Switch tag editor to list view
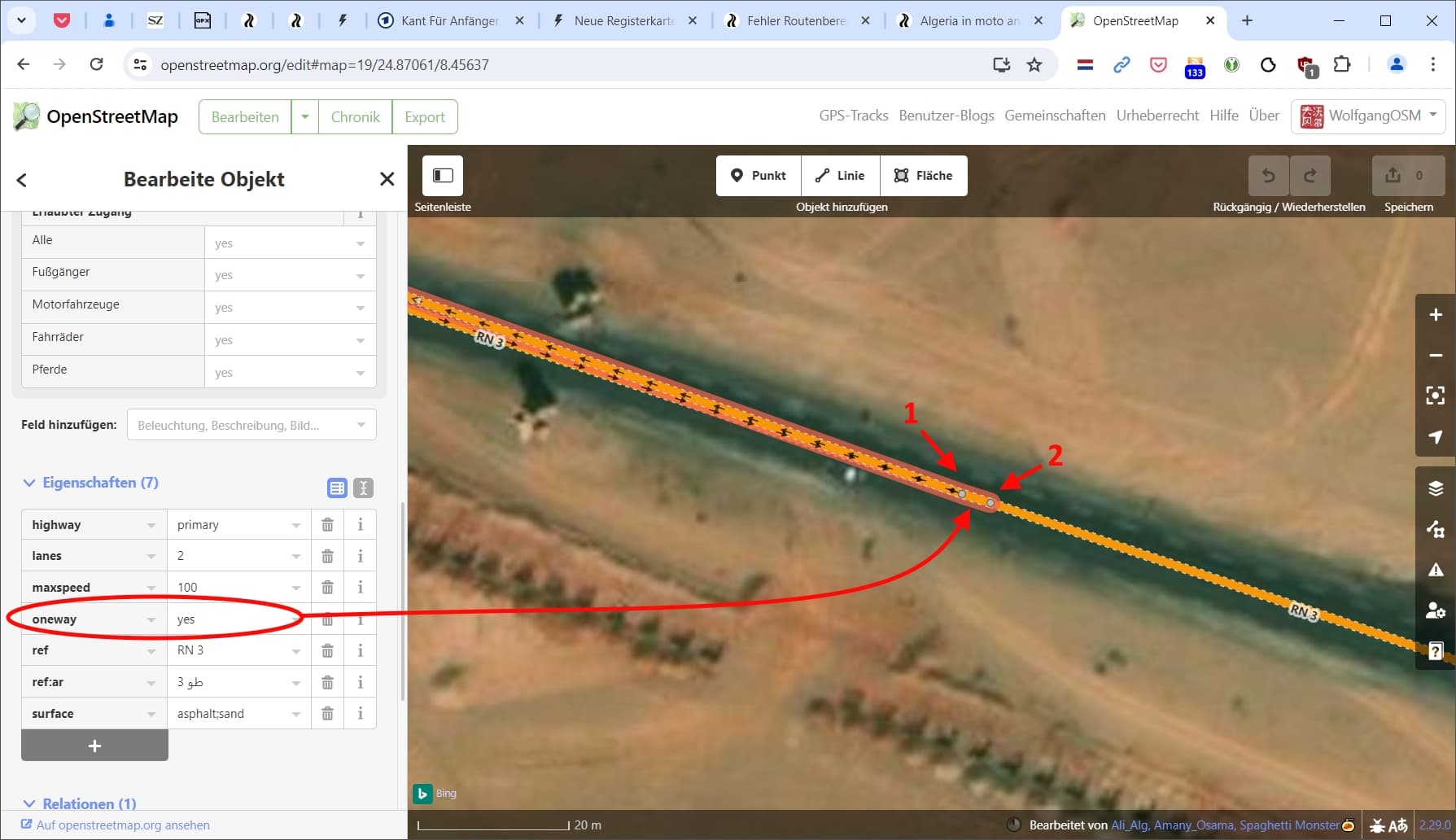Image resolution: width=1456 pixels, height=840 pixels. click(x=337, y=488)
